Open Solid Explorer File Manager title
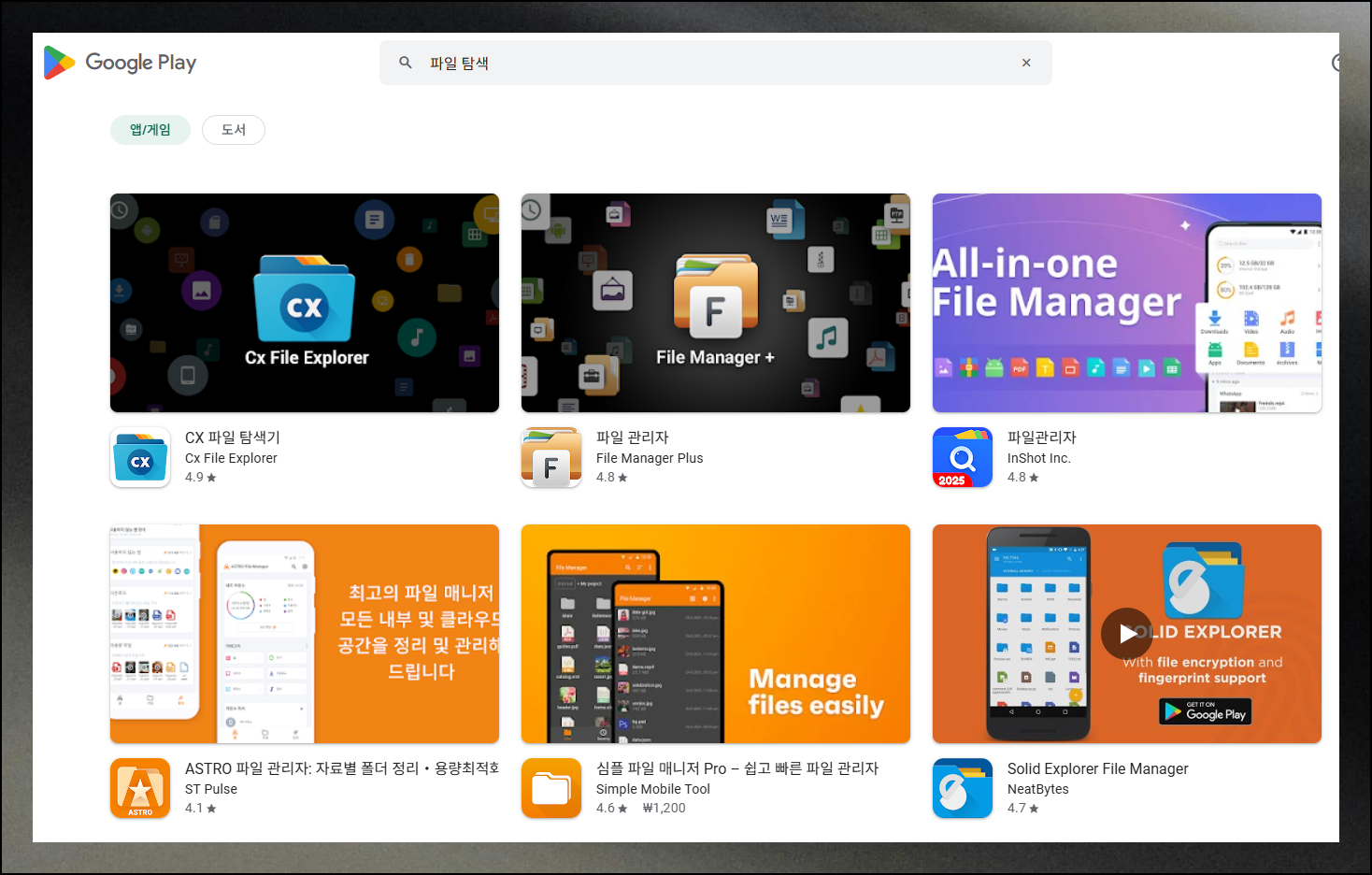1372x875 pixels. [1098, 768]
